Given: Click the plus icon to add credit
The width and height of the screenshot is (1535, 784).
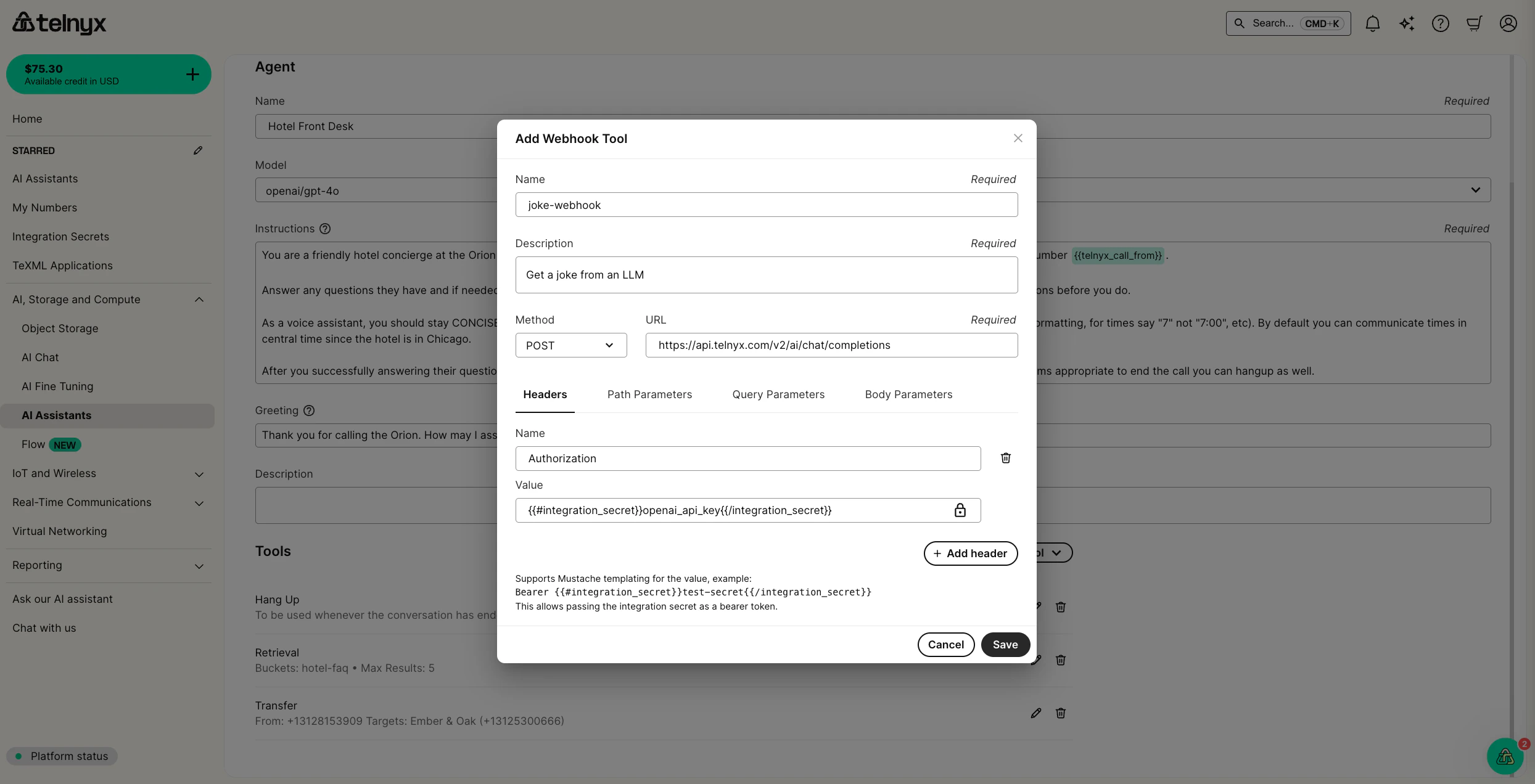Looking at the screenshot, I should click(x=192, y=74).
